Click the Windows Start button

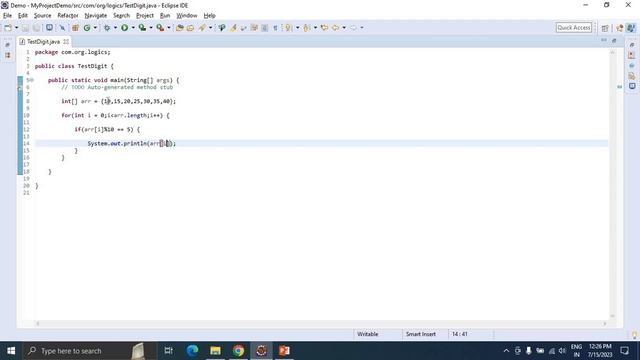point(11,351)
